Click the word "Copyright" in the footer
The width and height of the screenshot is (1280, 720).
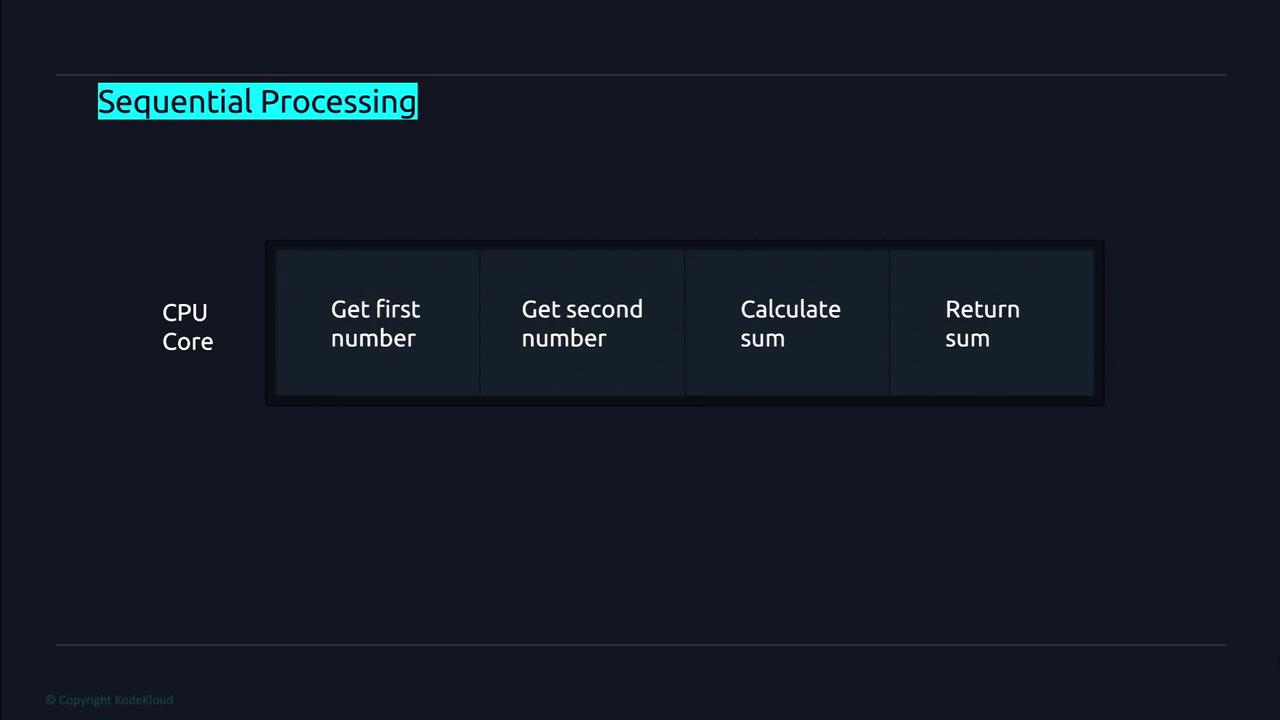[85, 700]
